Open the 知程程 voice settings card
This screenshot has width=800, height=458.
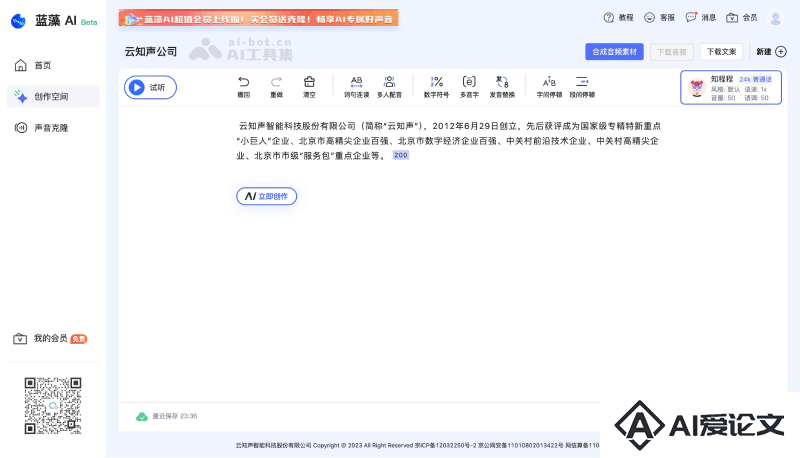731,87
